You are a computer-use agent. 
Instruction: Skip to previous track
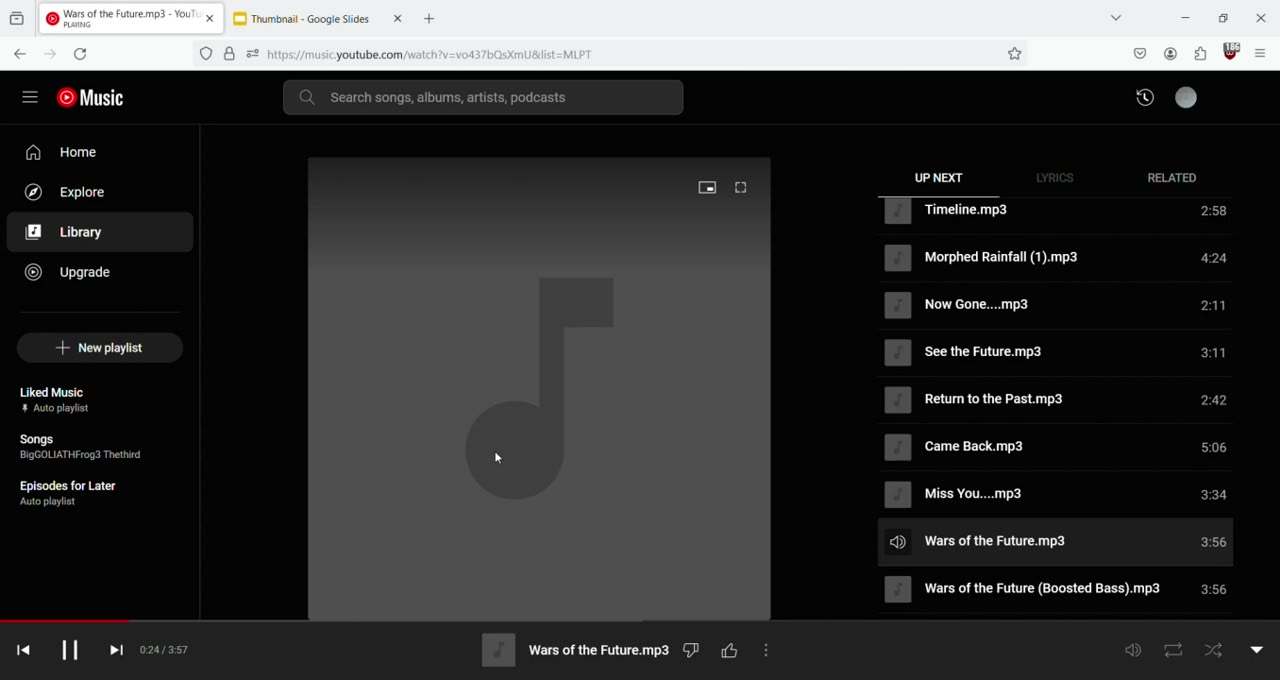(24, 651)
